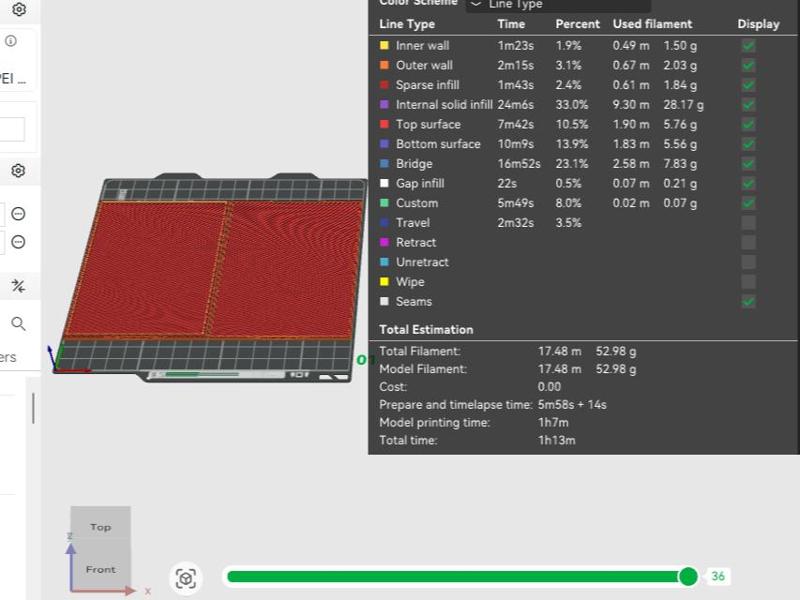
Task: Click the sidebar vertical scrollbar handle
Action: (x=33, y=408)
